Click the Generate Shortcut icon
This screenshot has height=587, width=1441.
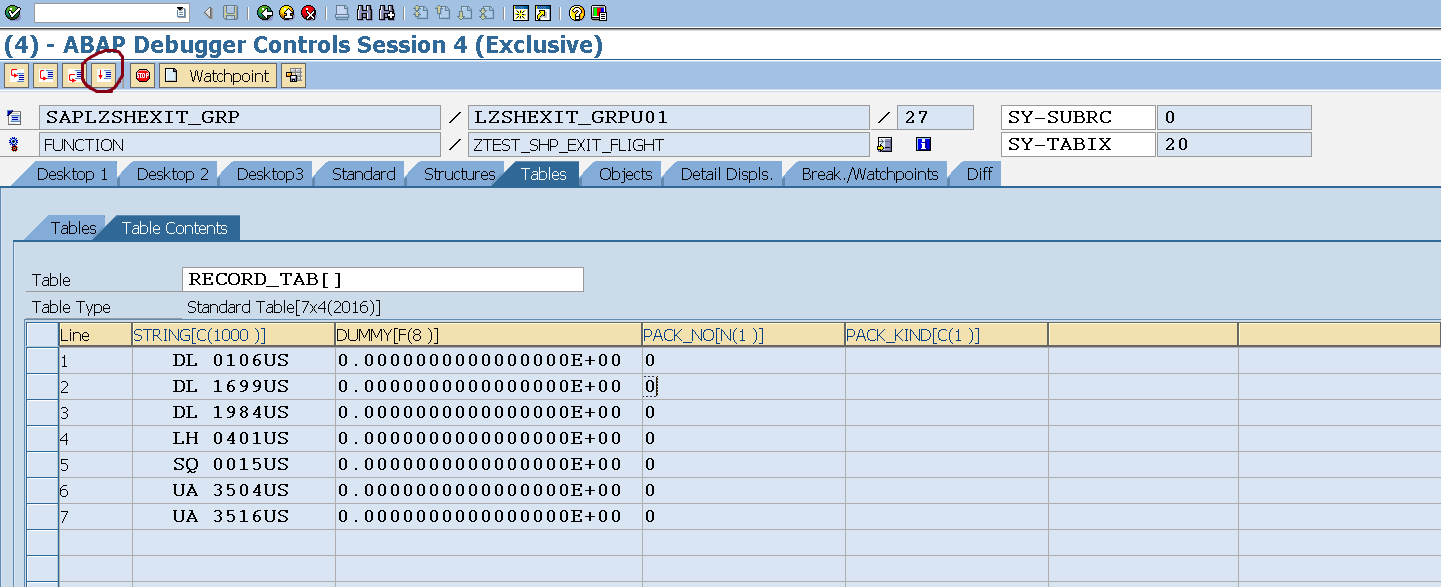pyautogui.click(x=542, y=13)
